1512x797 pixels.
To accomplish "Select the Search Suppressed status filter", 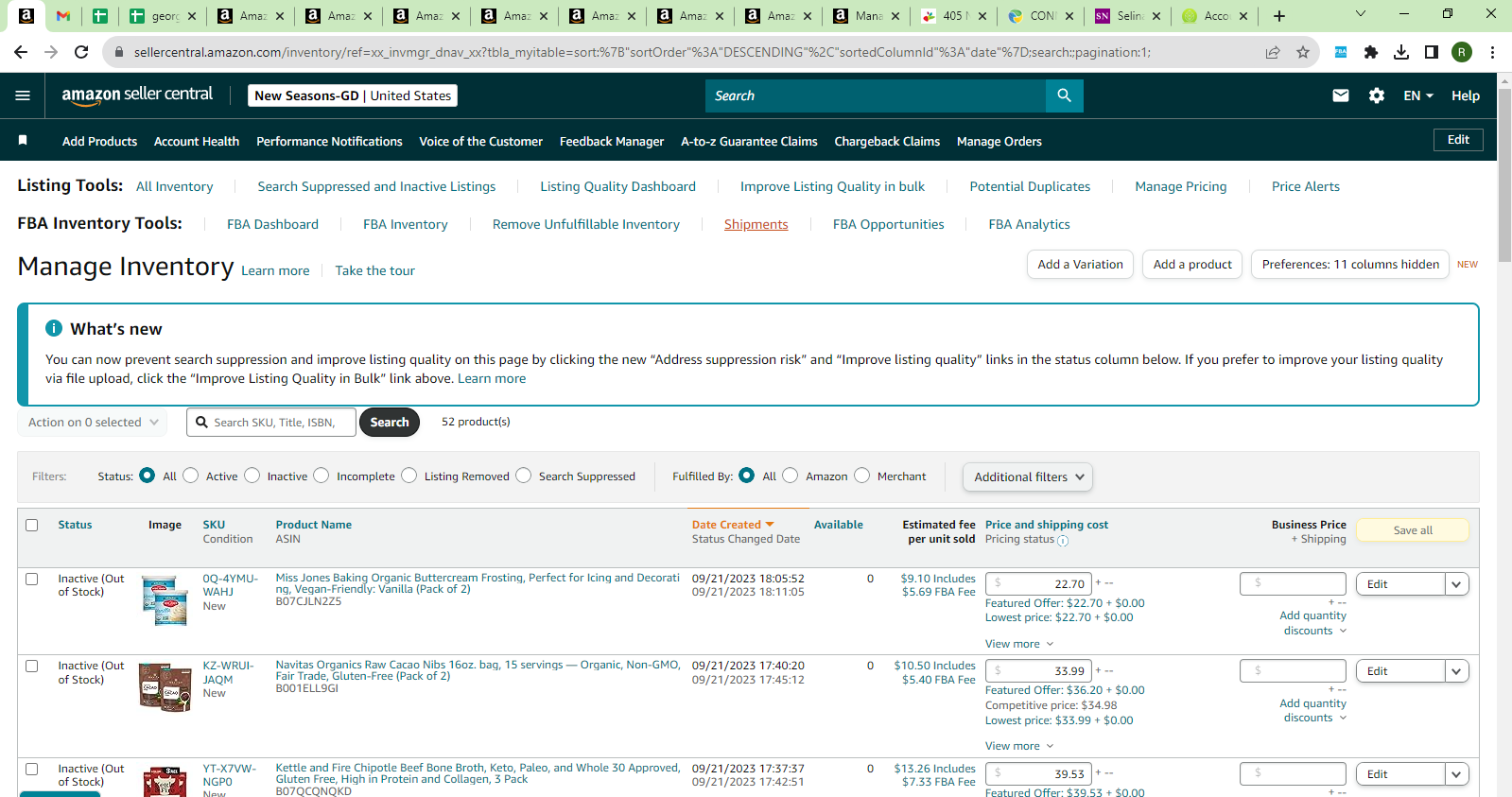I will (x=524, y=476).
